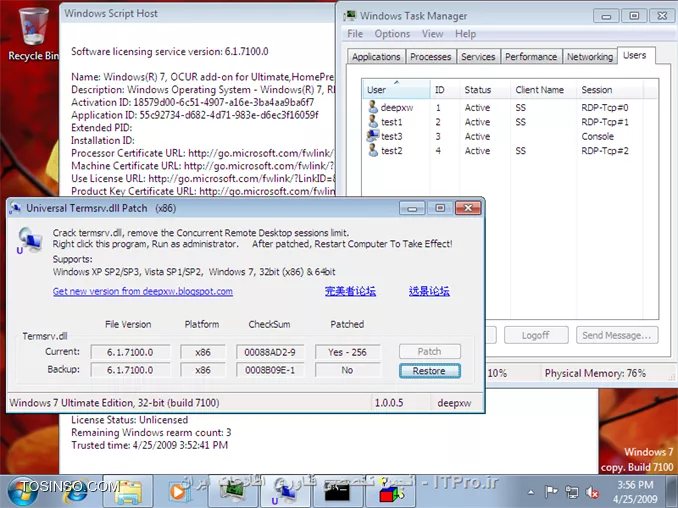Click the Logoff button

(x=536, y=335)
